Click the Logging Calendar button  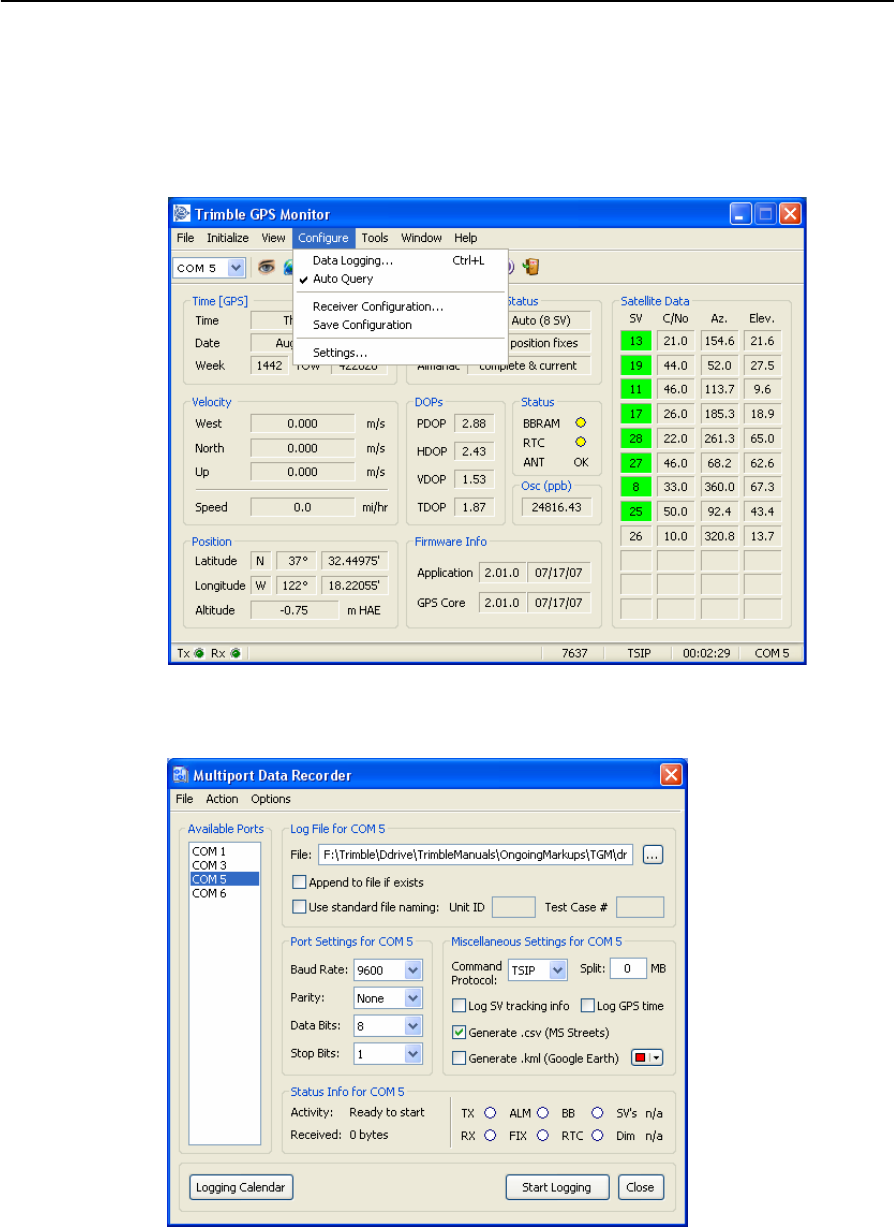[x=241, y=1188]
